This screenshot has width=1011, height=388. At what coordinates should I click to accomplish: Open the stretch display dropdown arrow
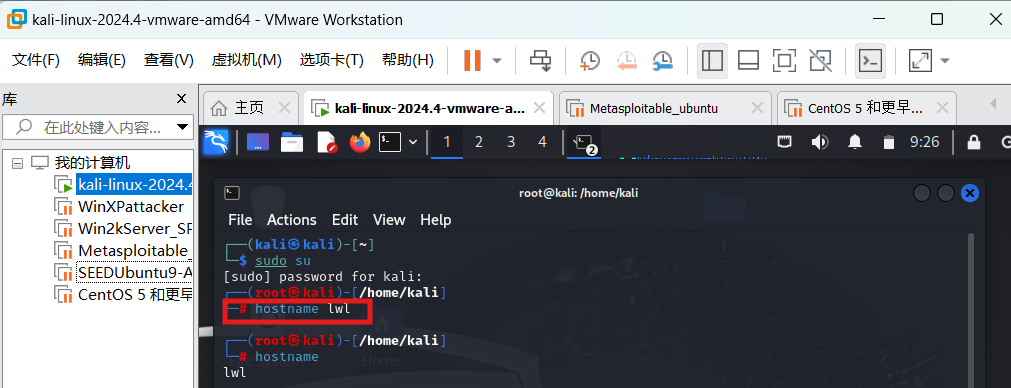click(945, 61)
